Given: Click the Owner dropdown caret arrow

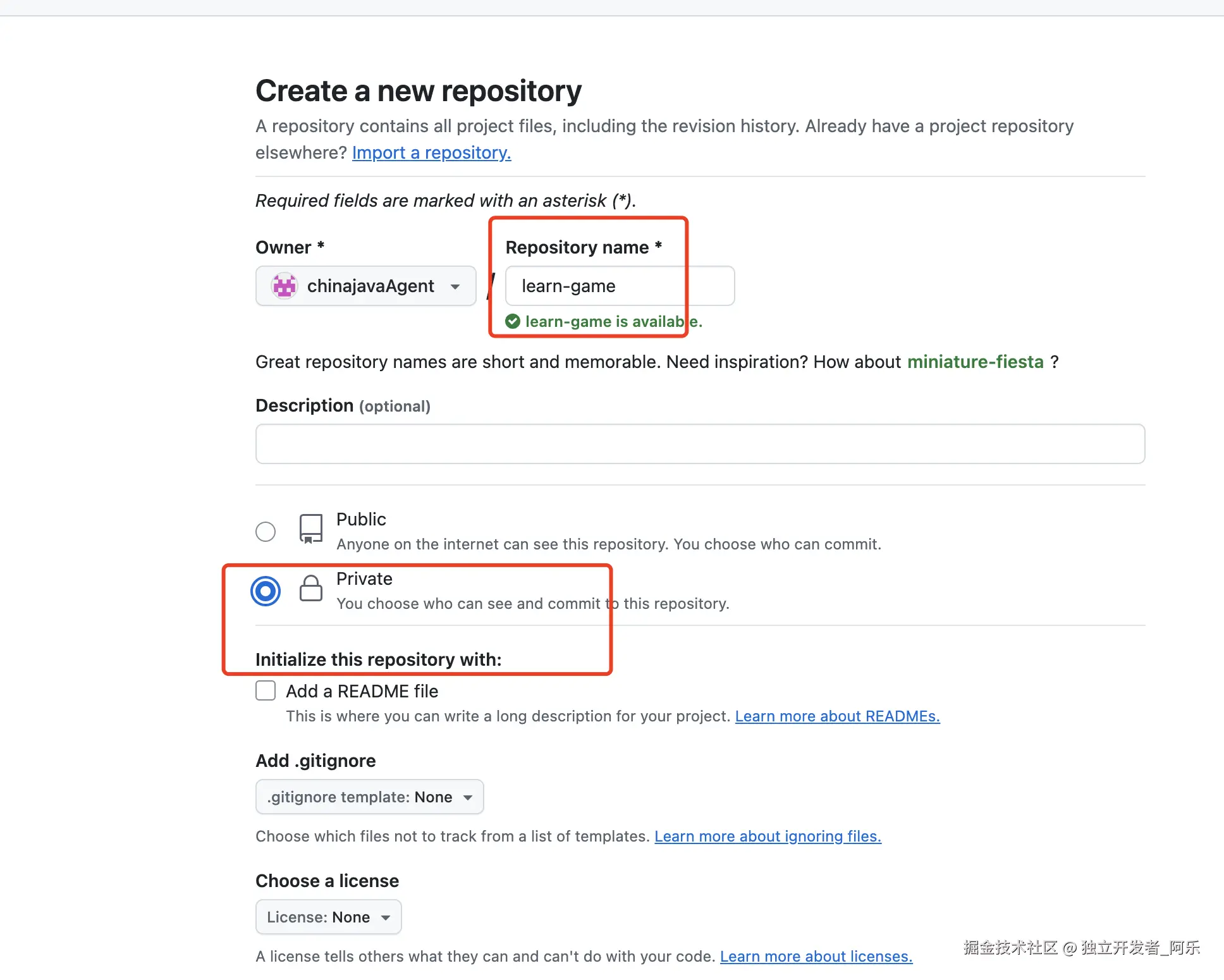Looking at the screenshot, I should point(455,286).
